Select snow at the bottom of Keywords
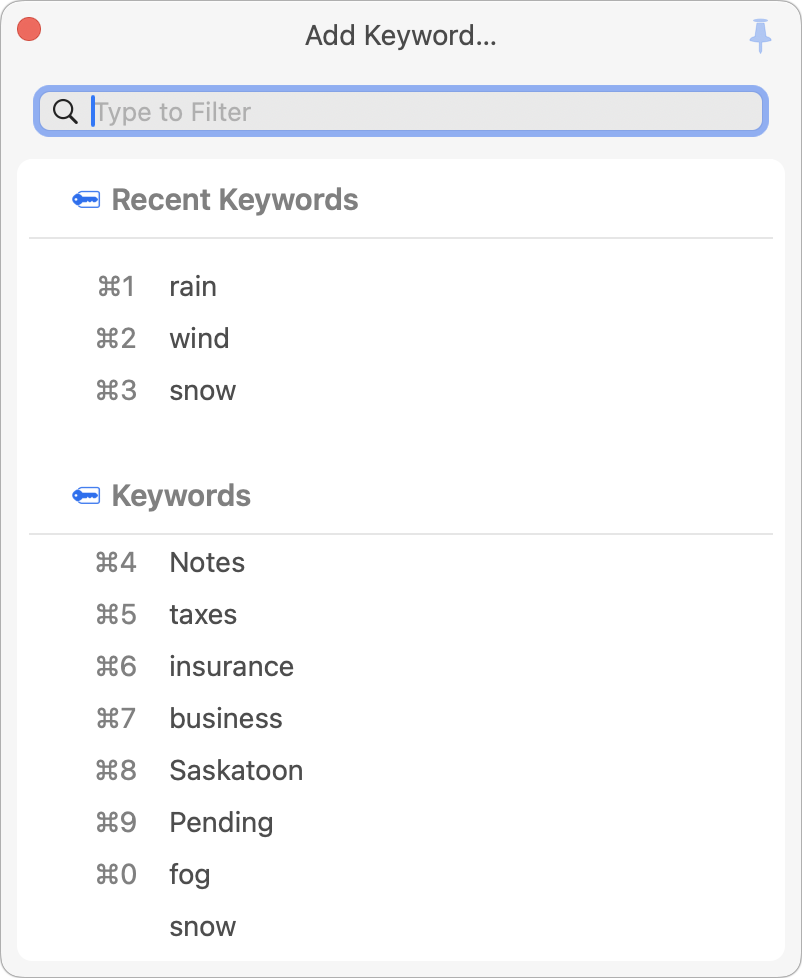The image size is (802, 978). 202,927
